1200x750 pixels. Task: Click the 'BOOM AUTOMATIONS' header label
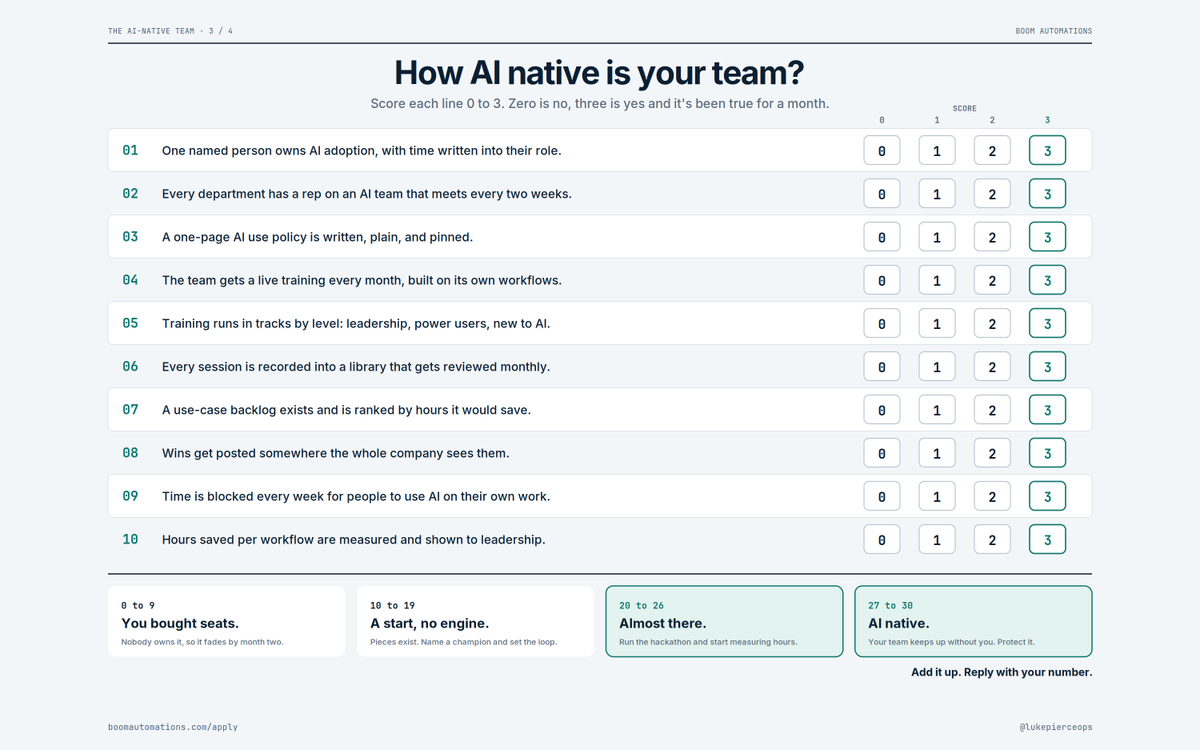1053,31
